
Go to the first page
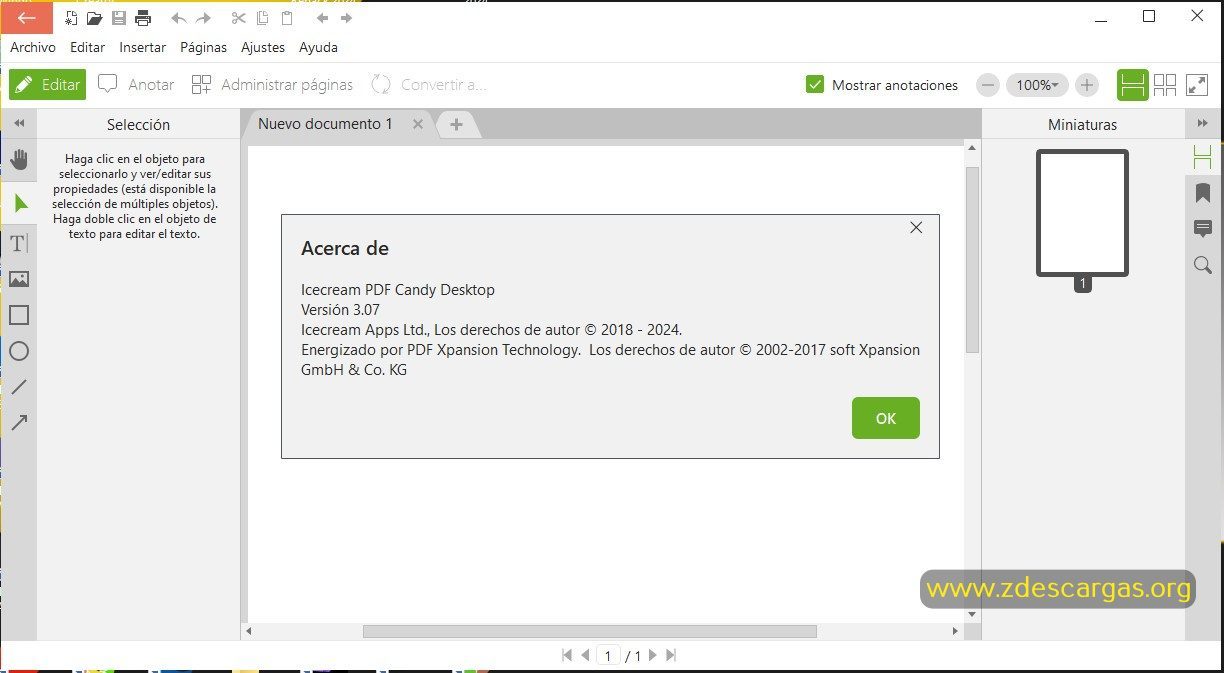[x=567, y=656]
